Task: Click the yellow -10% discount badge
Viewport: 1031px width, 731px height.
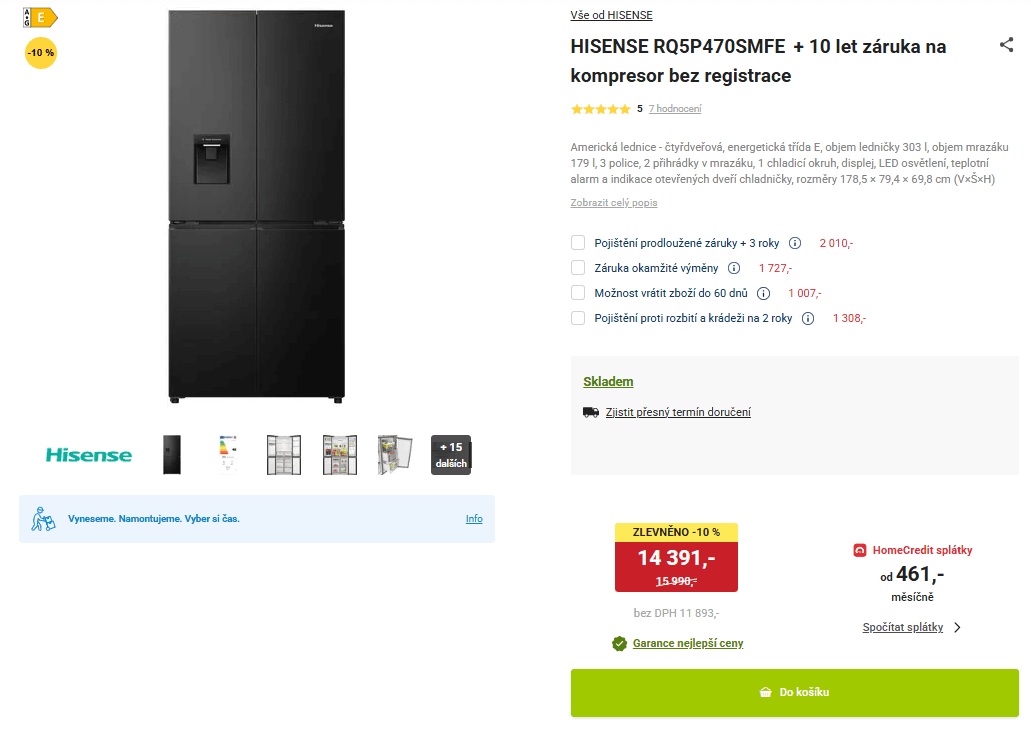Action: (40, 53)
